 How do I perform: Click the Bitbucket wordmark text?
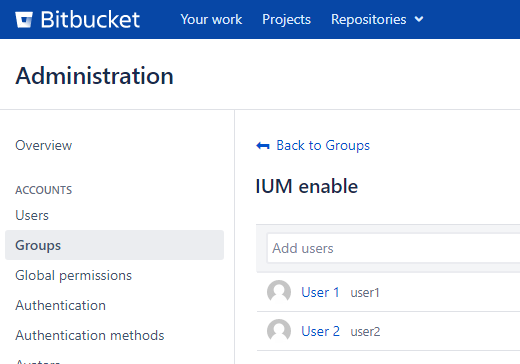(x=90, y=20)
